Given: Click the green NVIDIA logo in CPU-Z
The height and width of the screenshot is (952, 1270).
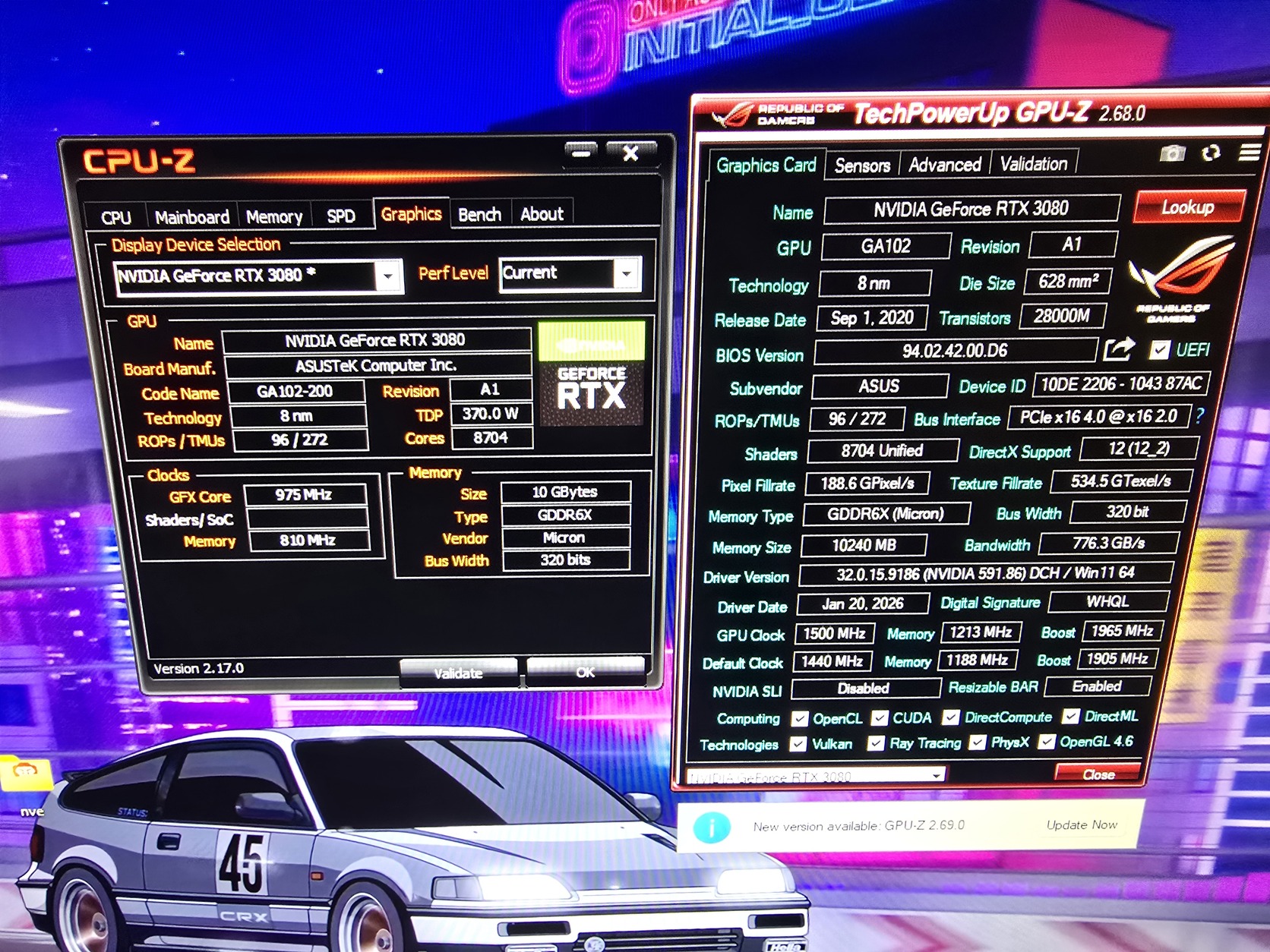Looking at the screenshot, I should click(591, 341).
